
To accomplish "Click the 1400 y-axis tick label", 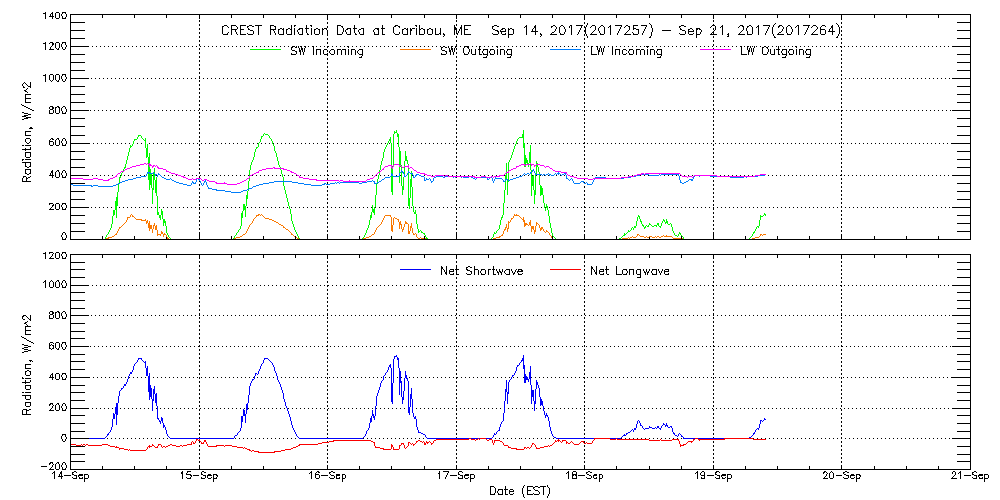I will pyautogui.click(x=53, y=17).
